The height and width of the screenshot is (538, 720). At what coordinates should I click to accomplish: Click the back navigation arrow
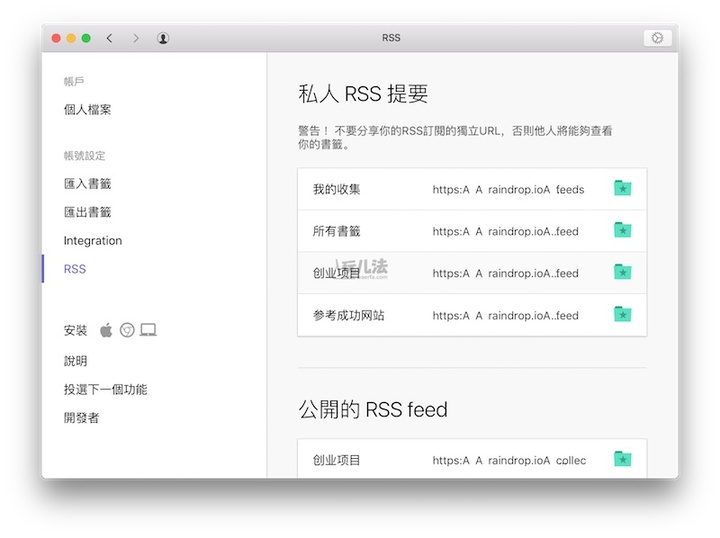109,38
